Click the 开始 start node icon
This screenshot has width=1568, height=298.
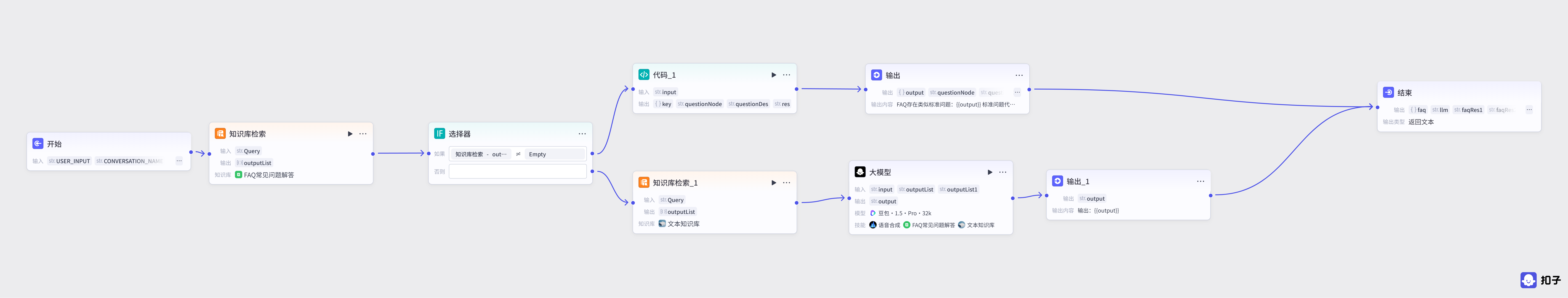(x=38, y=144)
